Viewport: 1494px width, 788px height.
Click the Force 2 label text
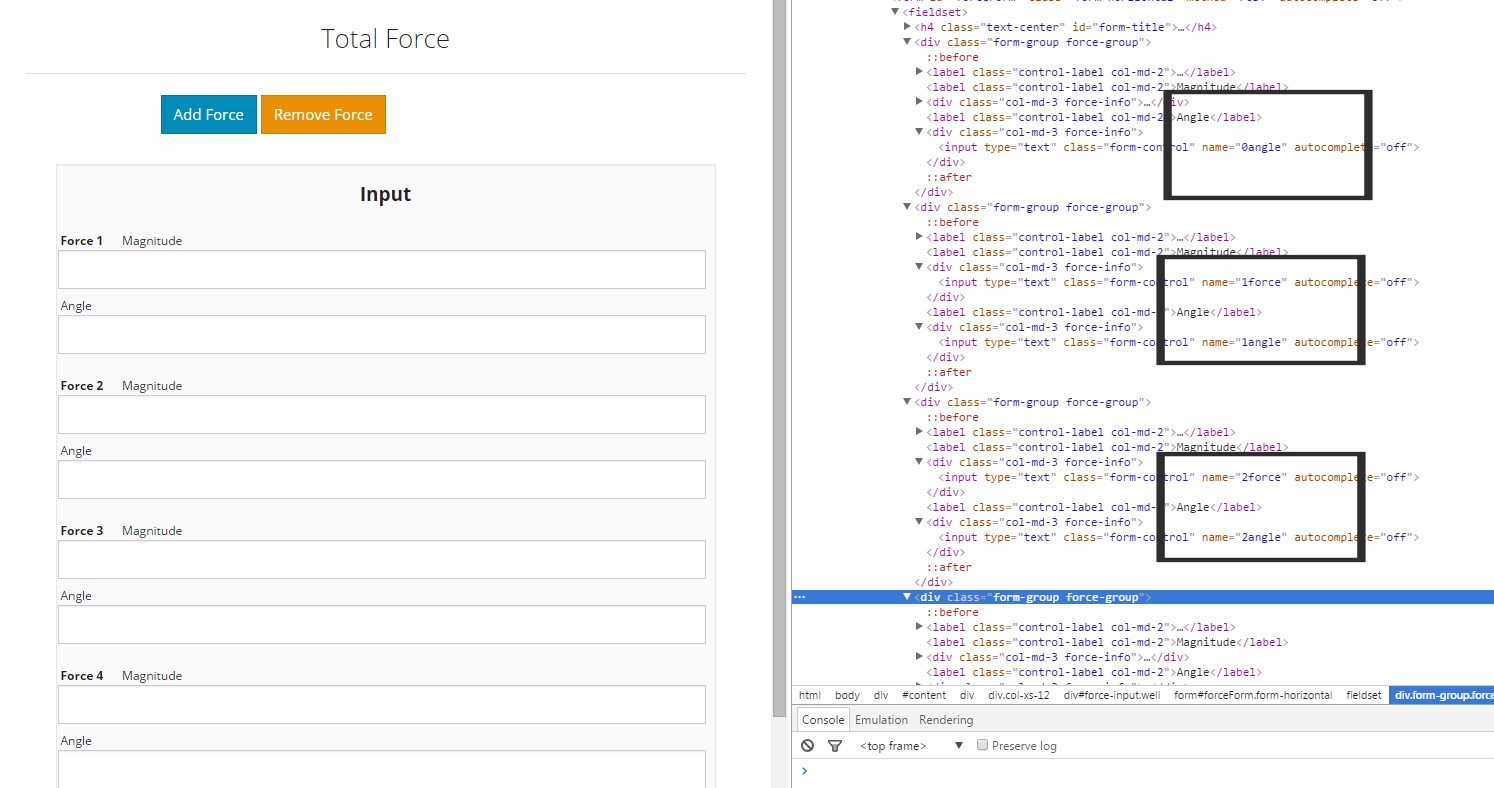coord(82,386)
